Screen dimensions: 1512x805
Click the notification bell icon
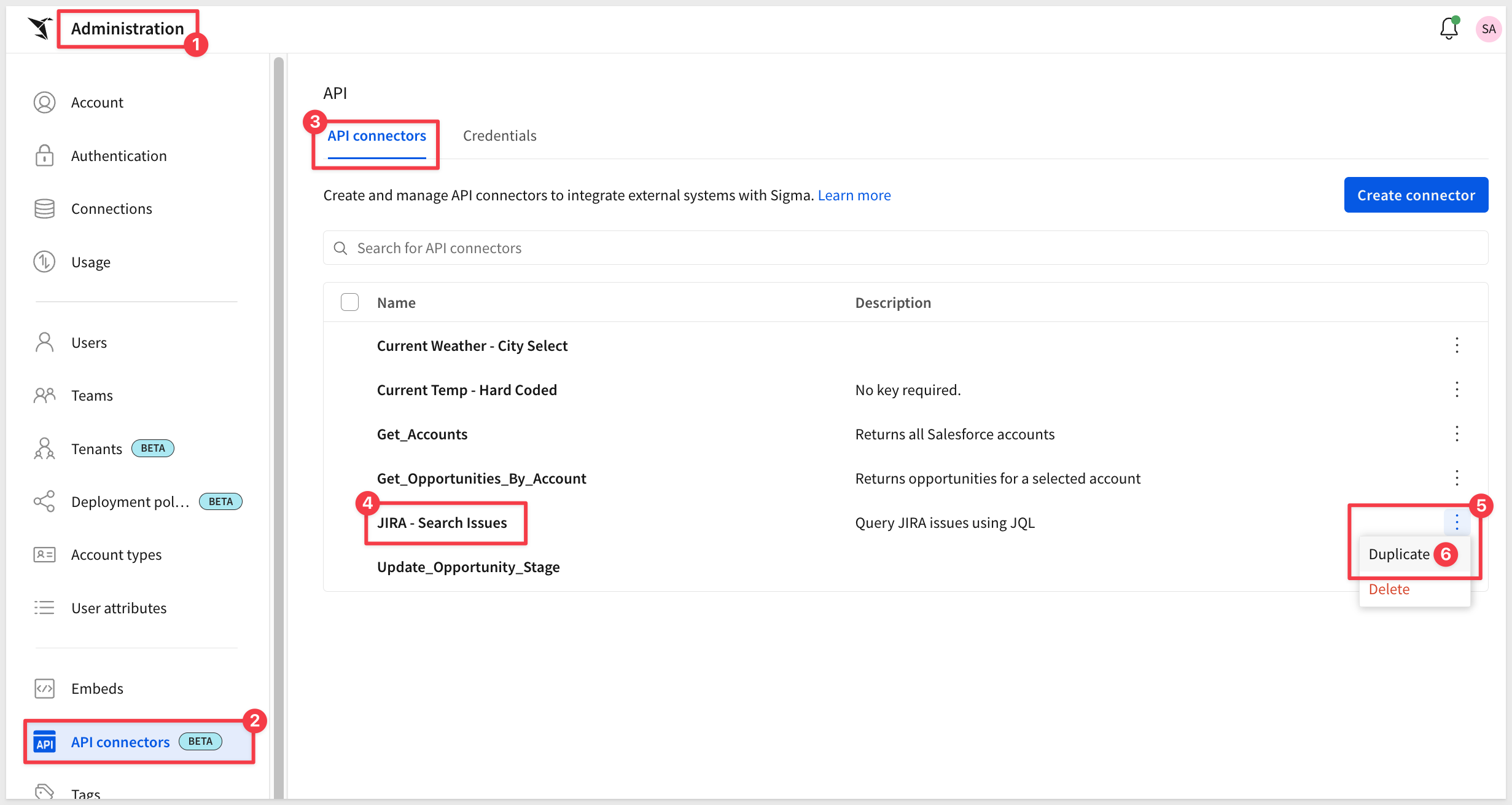[1448, 29]
